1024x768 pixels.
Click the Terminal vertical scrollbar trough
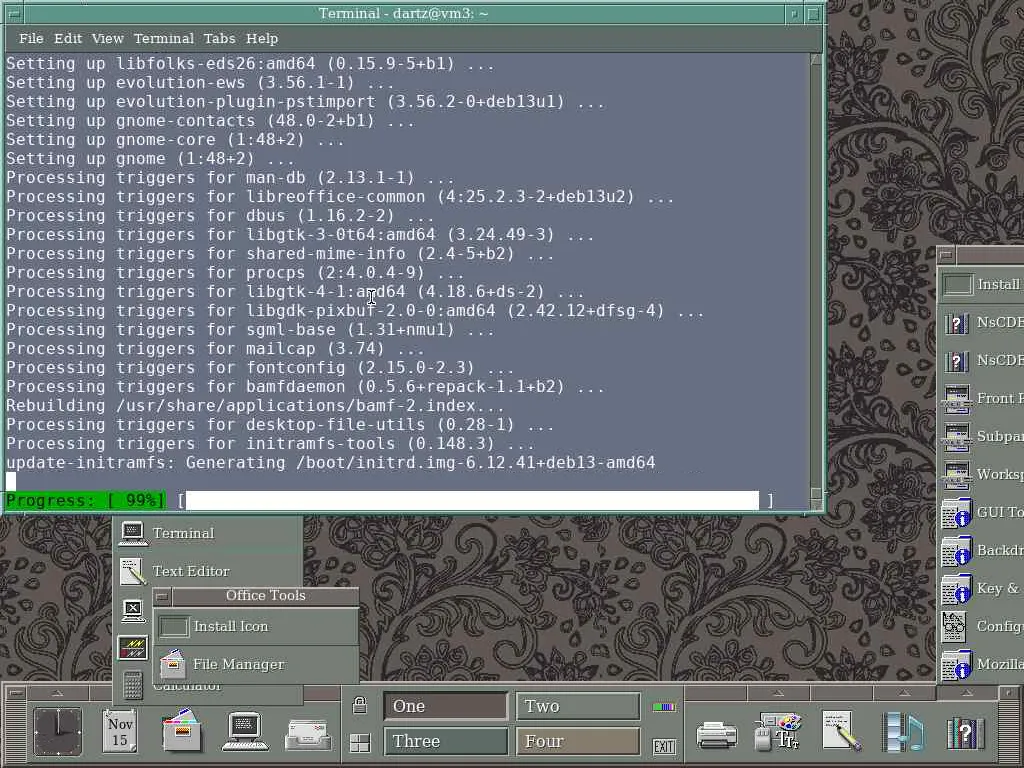[816, 274]
